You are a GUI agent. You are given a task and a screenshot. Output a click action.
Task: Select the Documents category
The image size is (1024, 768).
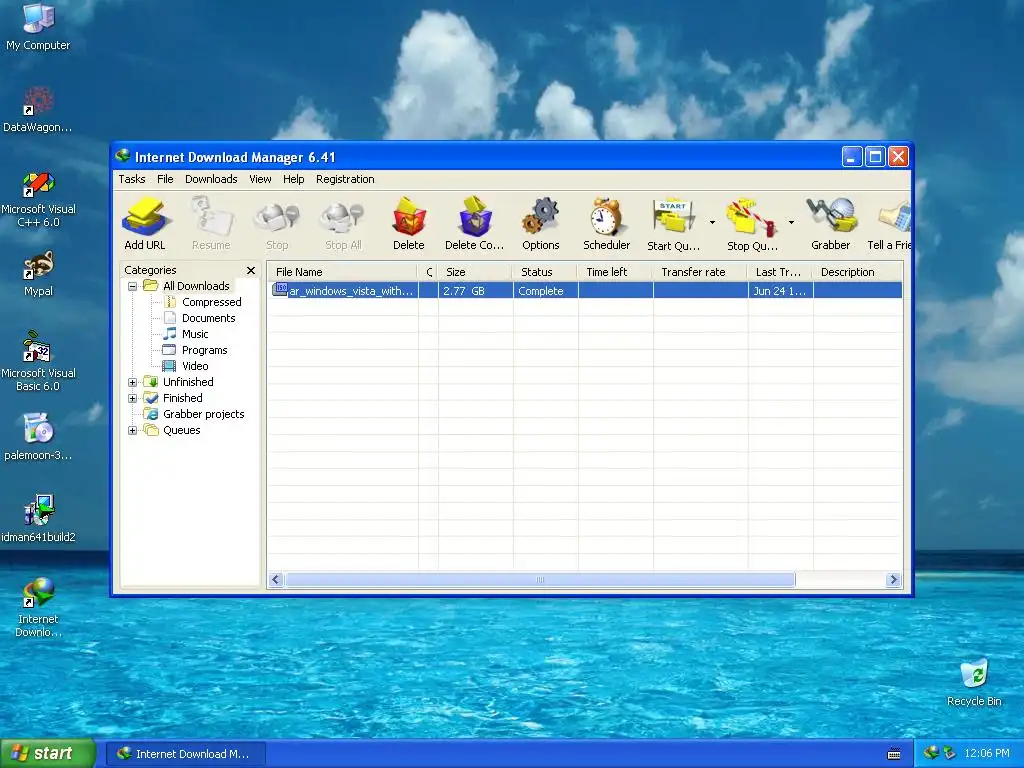point(208,318)
